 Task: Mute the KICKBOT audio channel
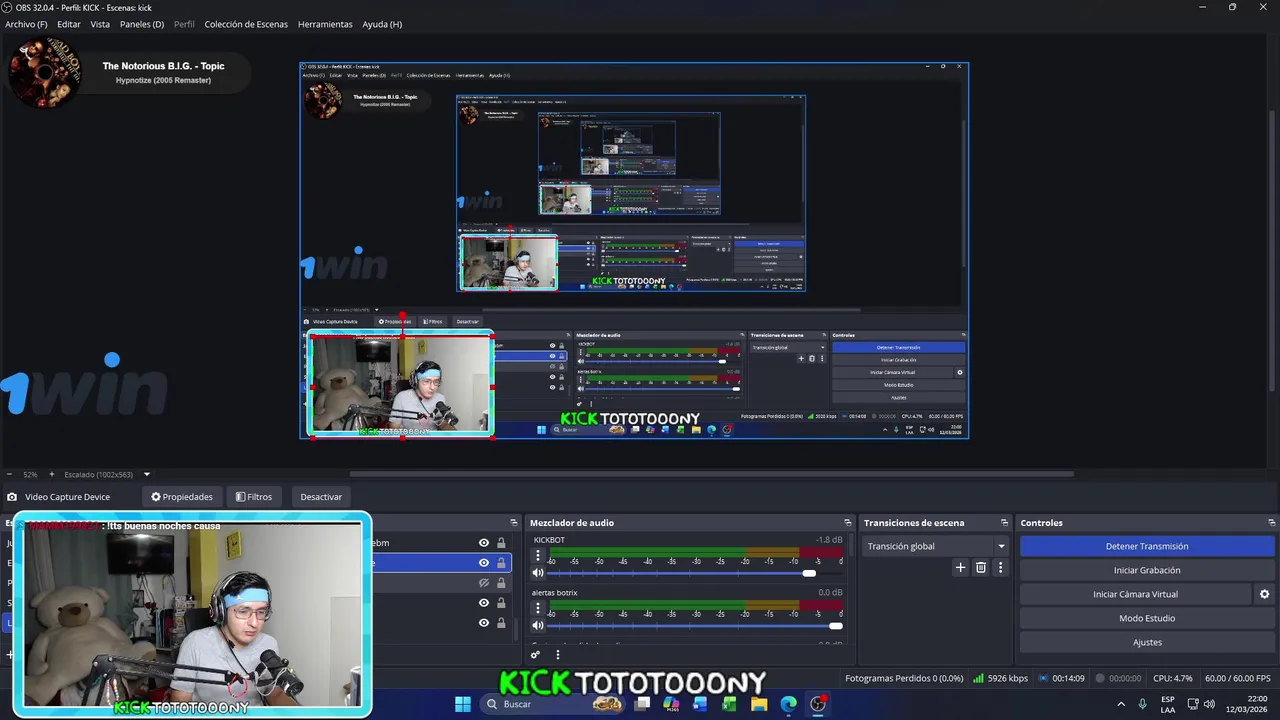pyautogui.click(x=538, y=573)
